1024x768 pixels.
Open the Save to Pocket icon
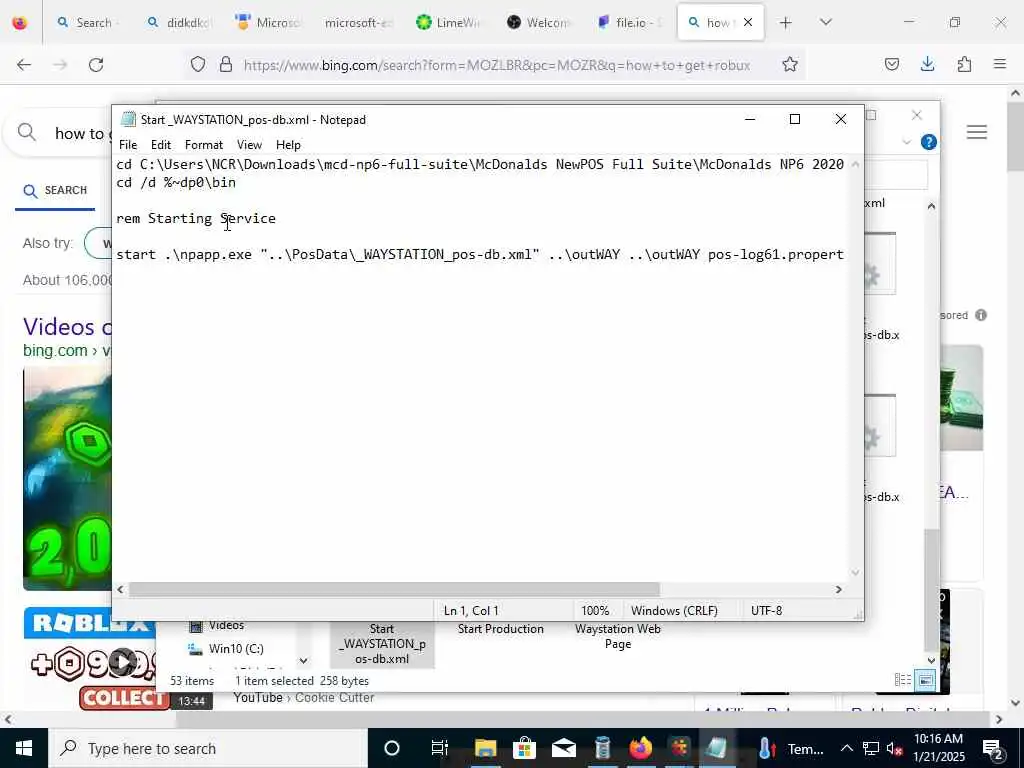891,64
